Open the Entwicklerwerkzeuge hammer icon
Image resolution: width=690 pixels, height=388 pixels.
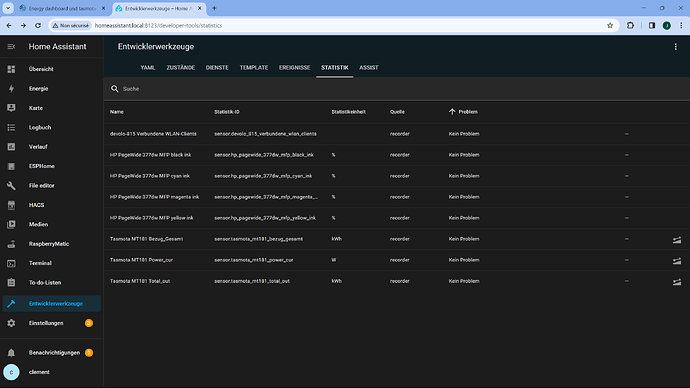(x=11, y=304)
